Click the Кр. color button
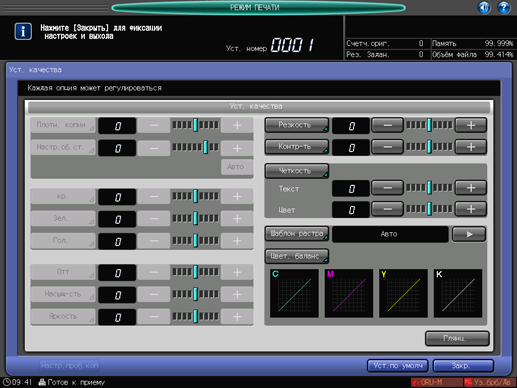 point(63,196)
